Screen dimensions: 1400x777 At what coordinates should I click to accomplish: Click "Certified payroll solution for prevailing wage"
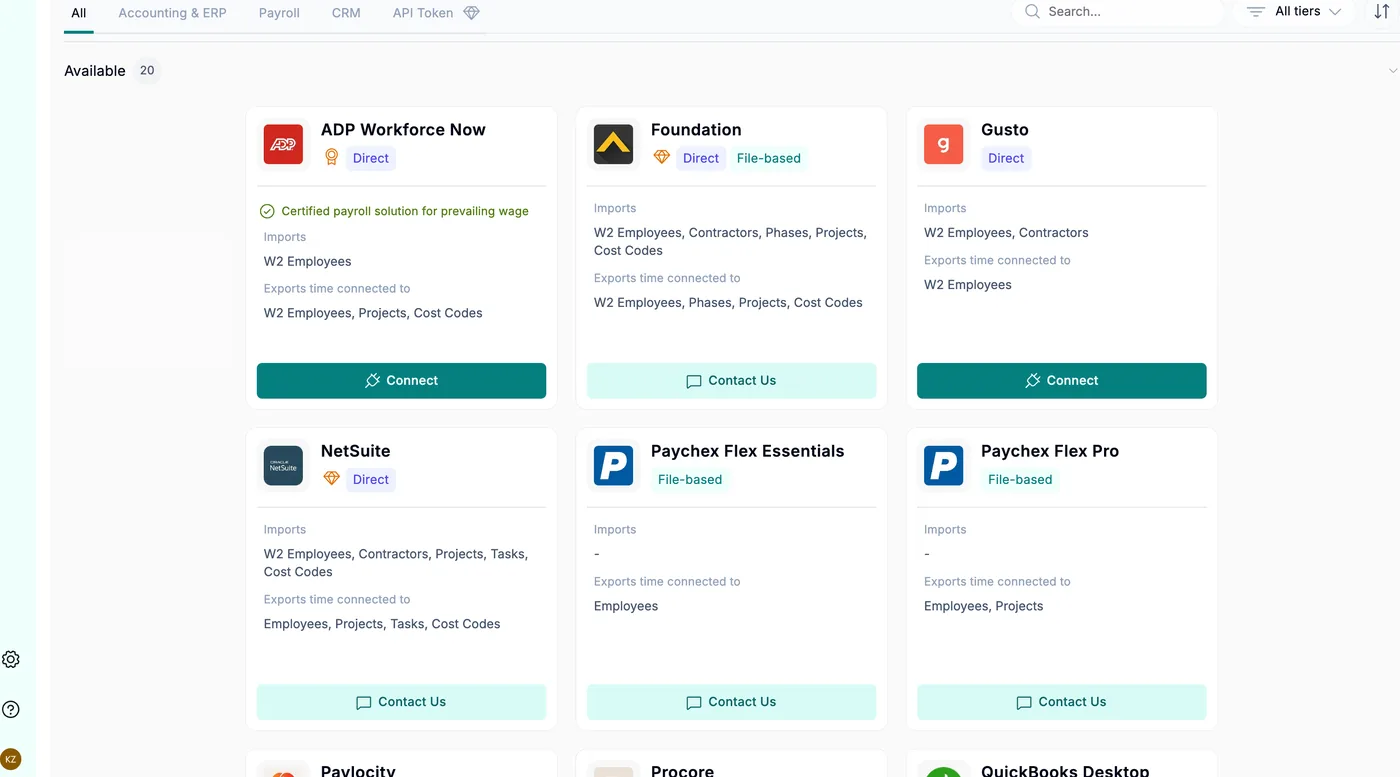click(405, 211)
